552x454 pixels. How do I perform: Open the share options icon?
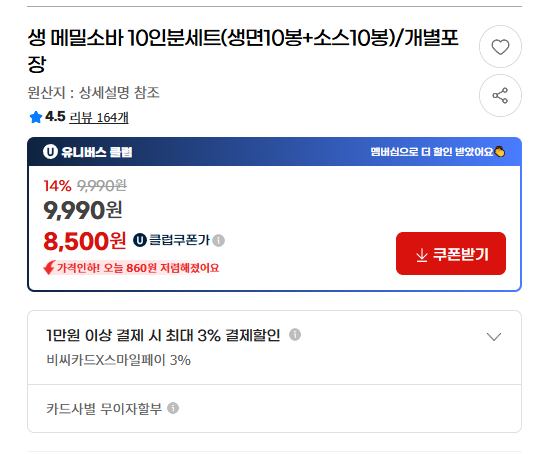tap(500, 95)
